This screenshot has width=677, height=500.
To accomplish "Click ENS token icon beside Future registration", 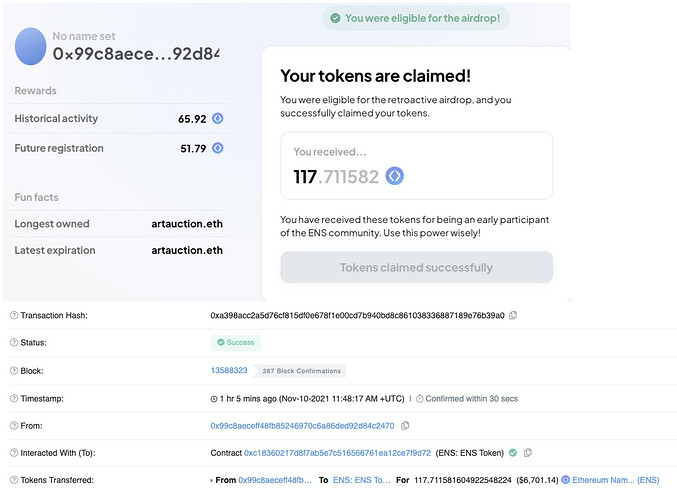I will 218,148.
